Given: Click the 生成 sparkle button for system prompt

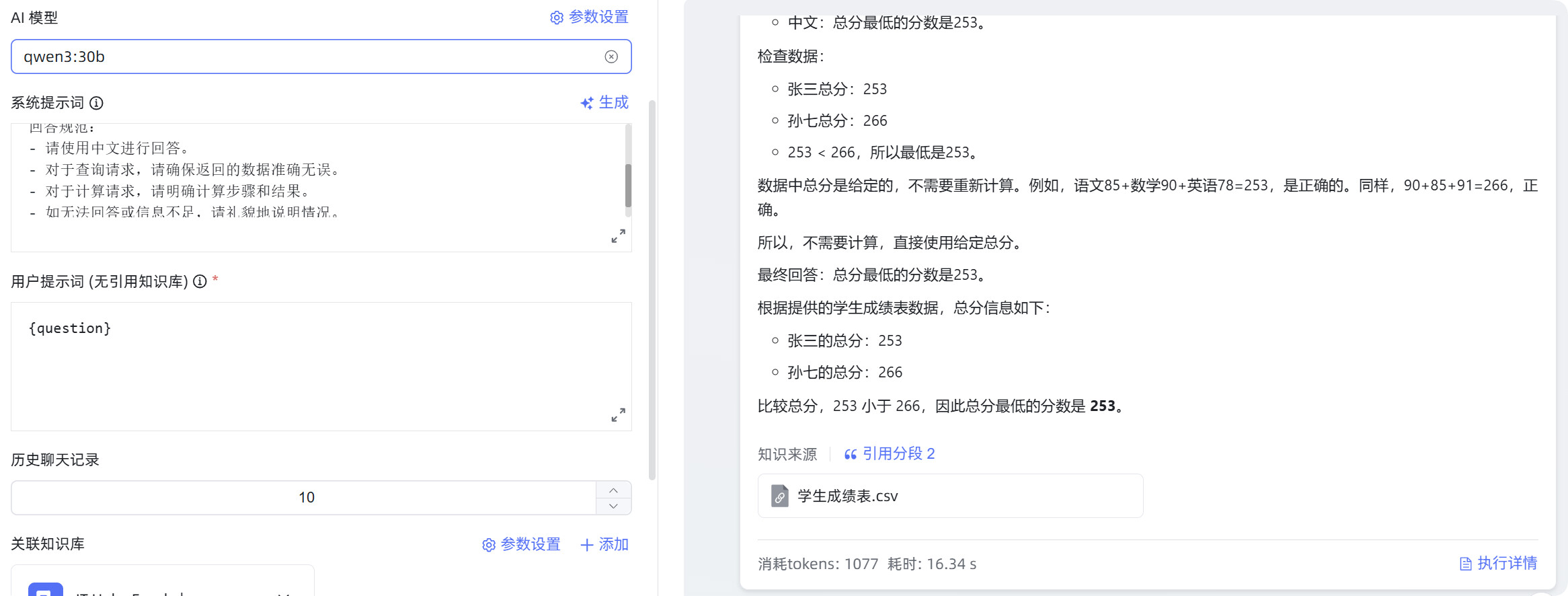Looking at the screenshot, I should click(x=604, y=103).
